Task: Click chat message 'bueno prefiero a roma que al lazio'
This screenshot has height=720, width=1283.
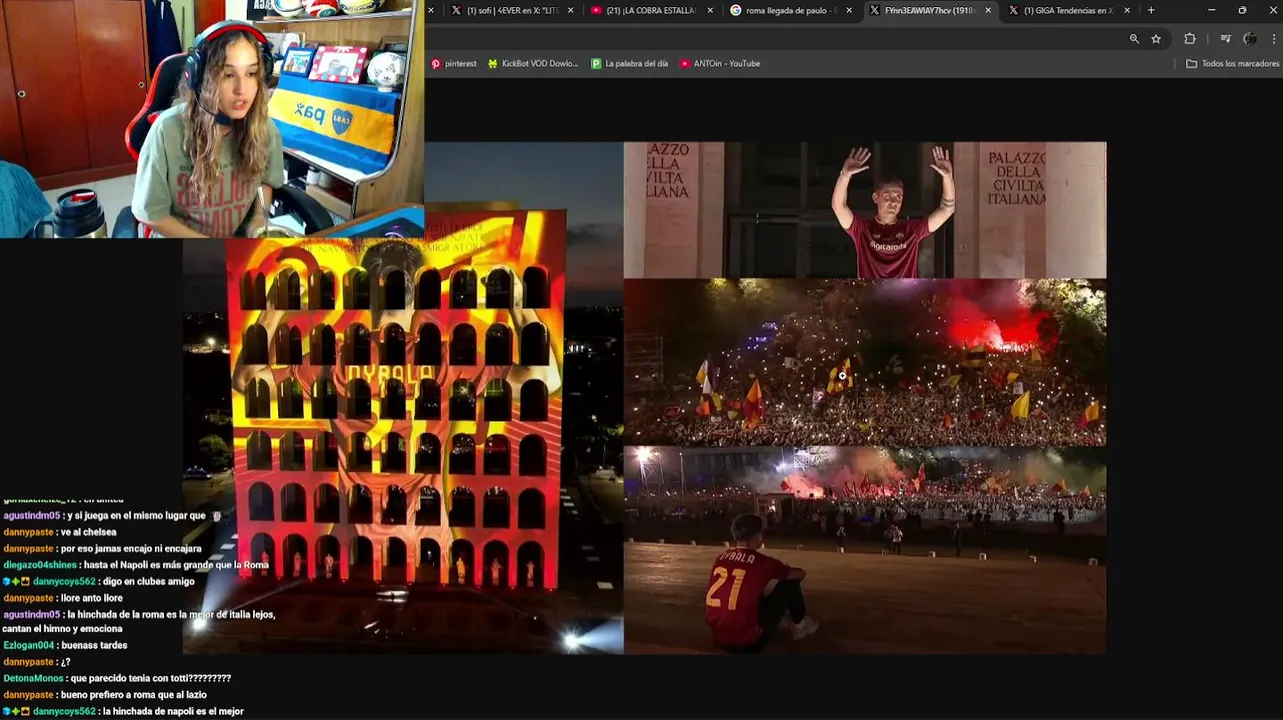Action: [134, 695]
